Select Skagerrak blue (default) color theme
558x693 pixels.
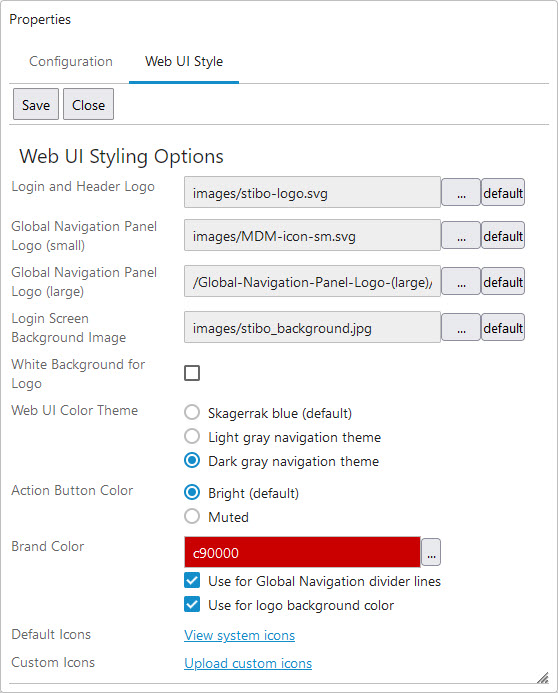(x=192, y=412)
